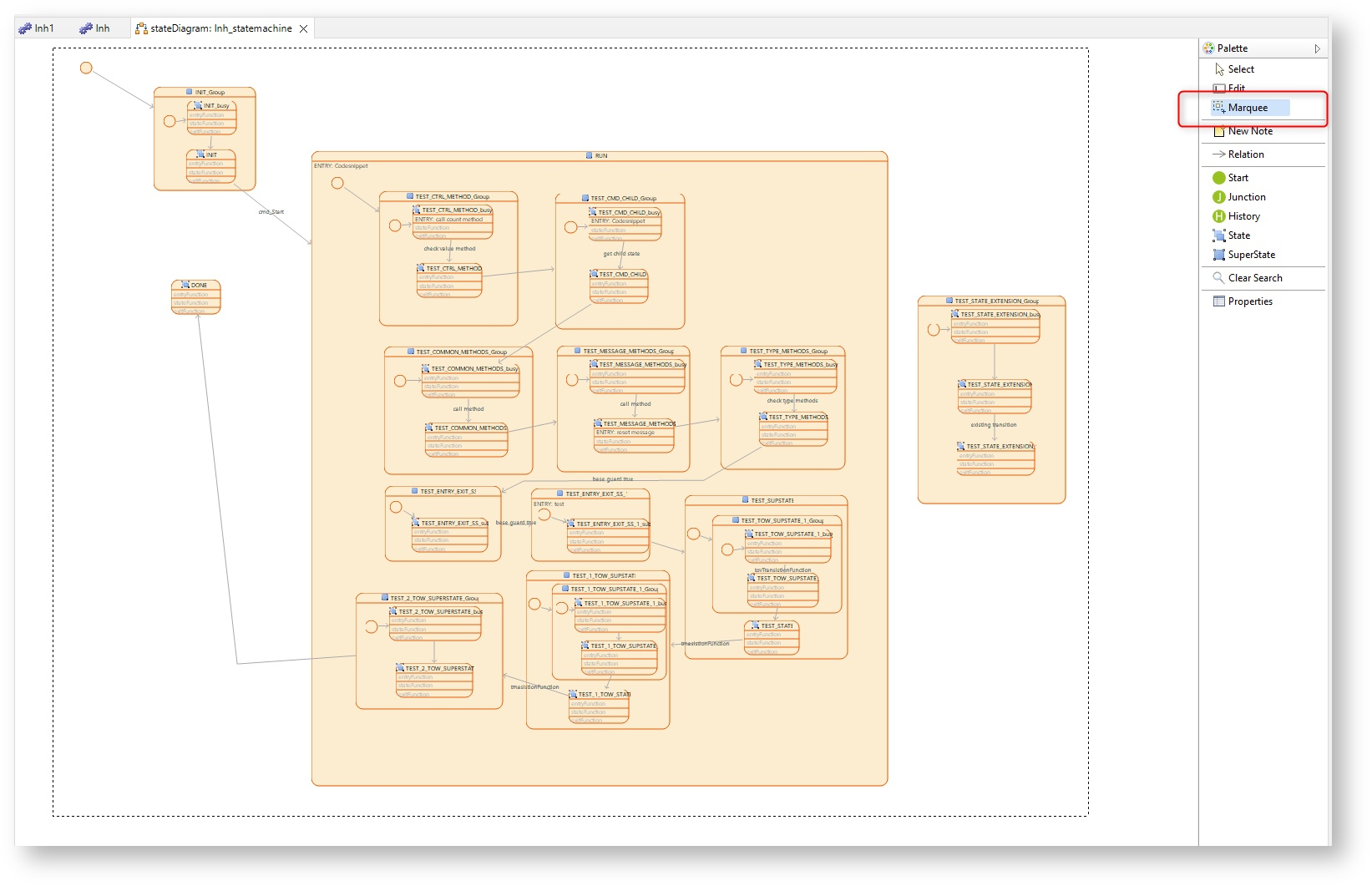The height and width of the screenshot is (886, 1372).
Task: Pick the New Note tool
Action: (1249, 131)
